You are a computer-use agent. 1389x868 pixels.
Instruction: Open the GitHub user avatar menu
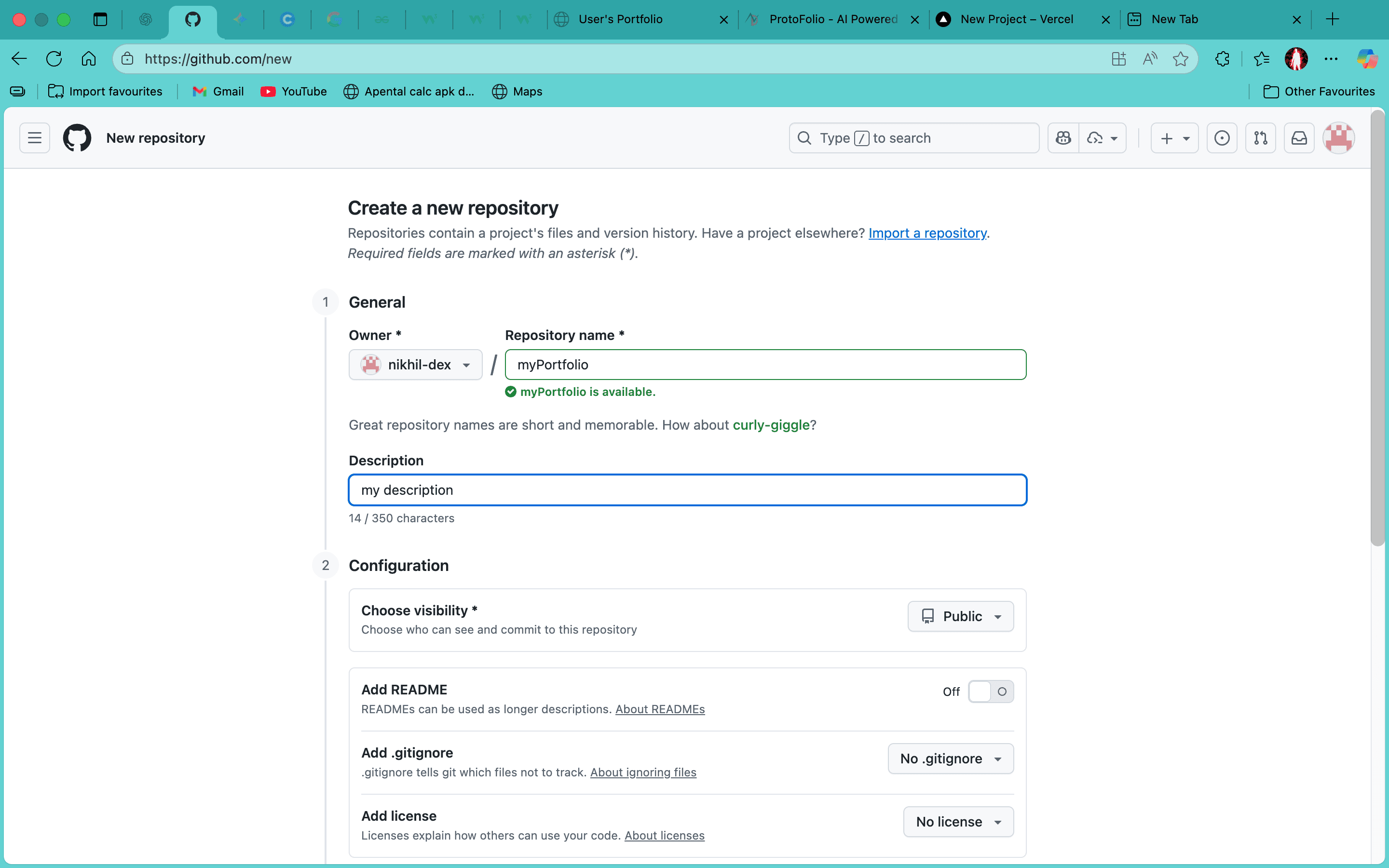click(x=1338, y=138)
